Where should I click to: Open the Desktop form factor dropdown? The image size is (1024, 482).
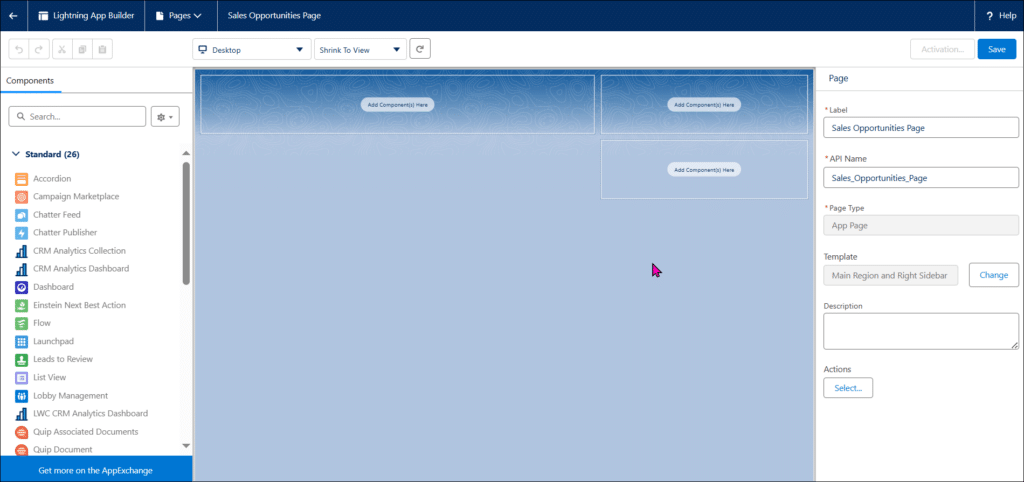pyautogui.click(x=251, y=50)
